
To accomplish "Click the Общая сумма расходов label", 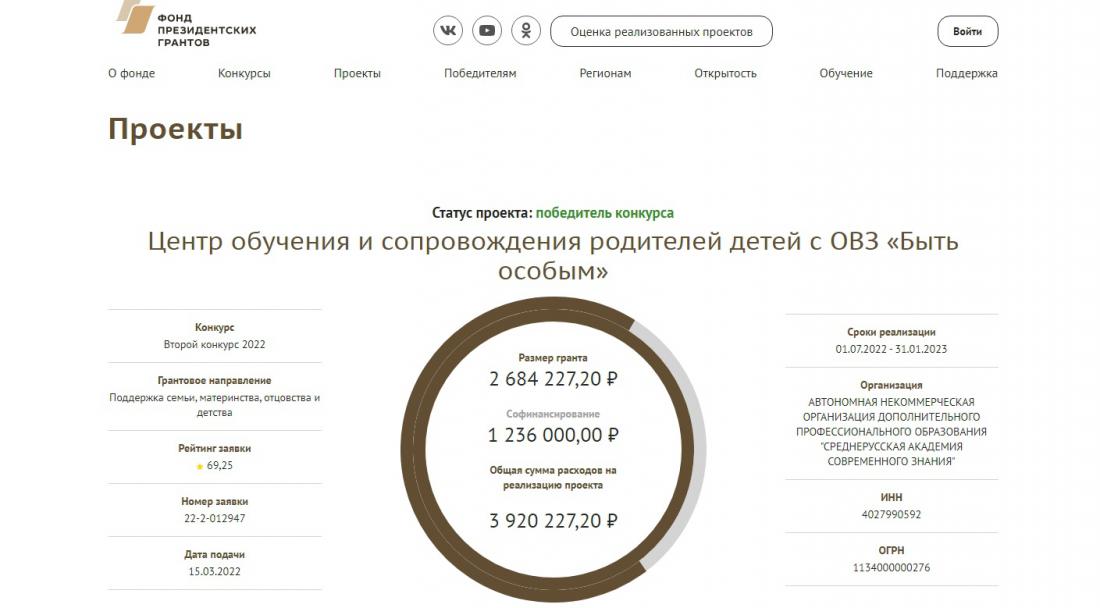I will coord(553,478).
